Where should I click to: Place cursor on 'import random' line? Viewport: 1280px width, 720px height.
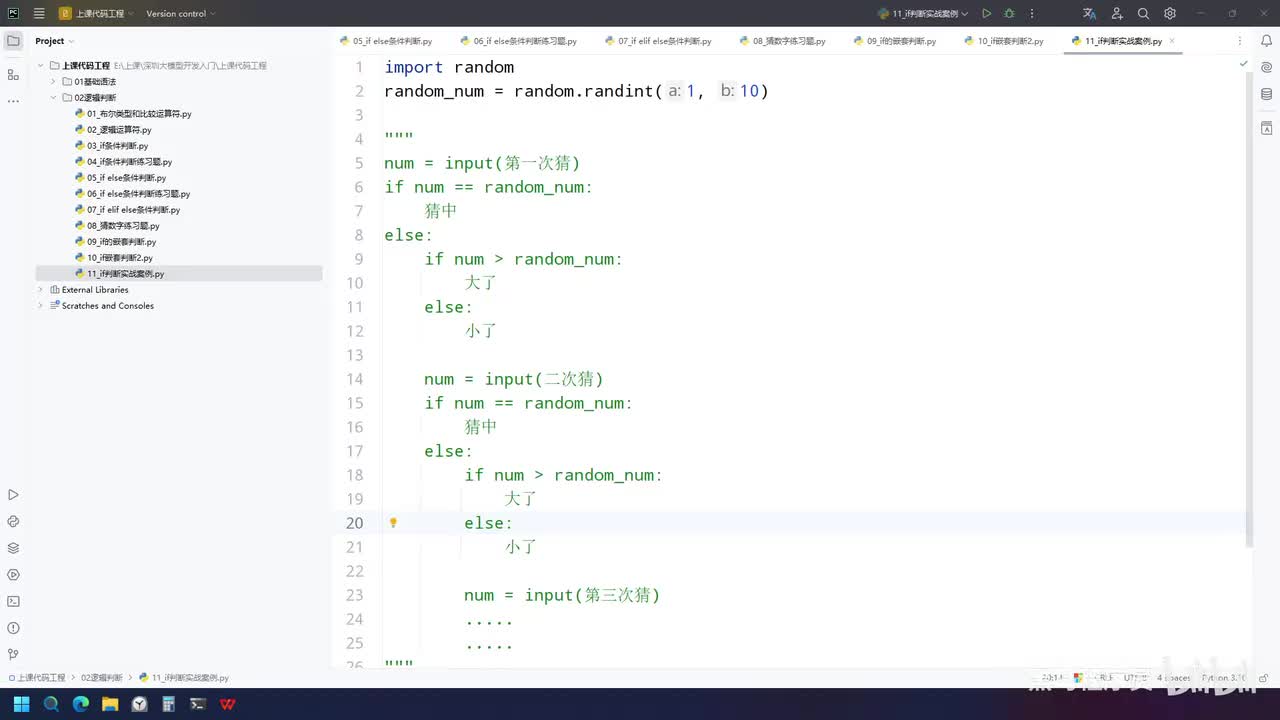(449, 67)
